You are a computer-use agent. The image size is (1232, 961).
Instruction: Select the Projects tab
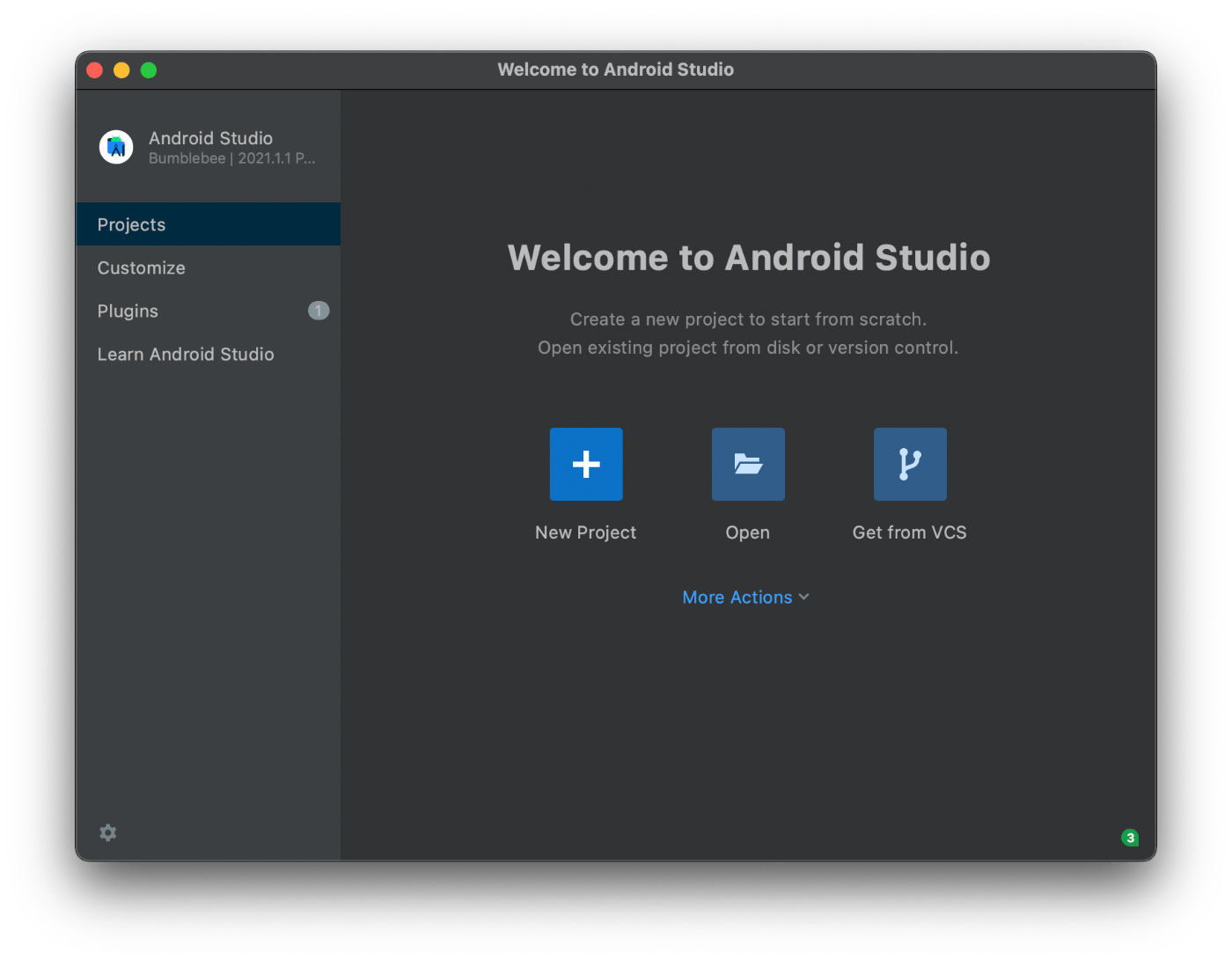208,224
